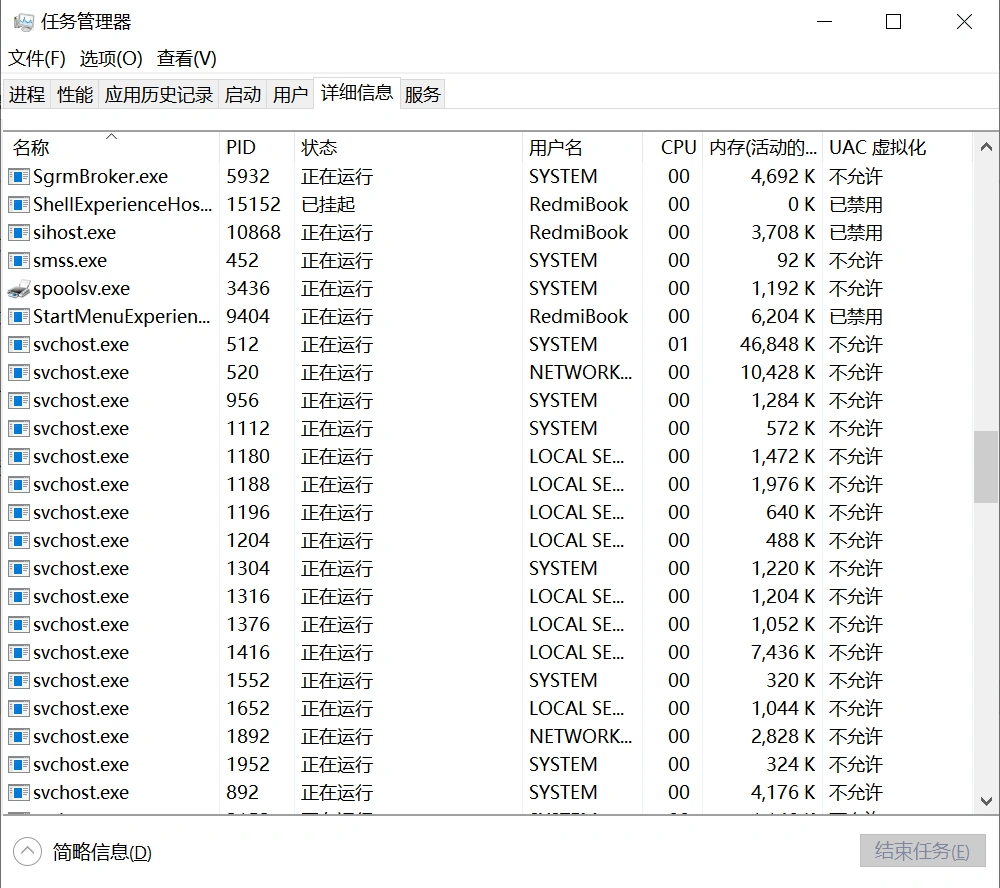
Task: Click icon of svchost.exe with PID 1892
Action: point(18,737)
